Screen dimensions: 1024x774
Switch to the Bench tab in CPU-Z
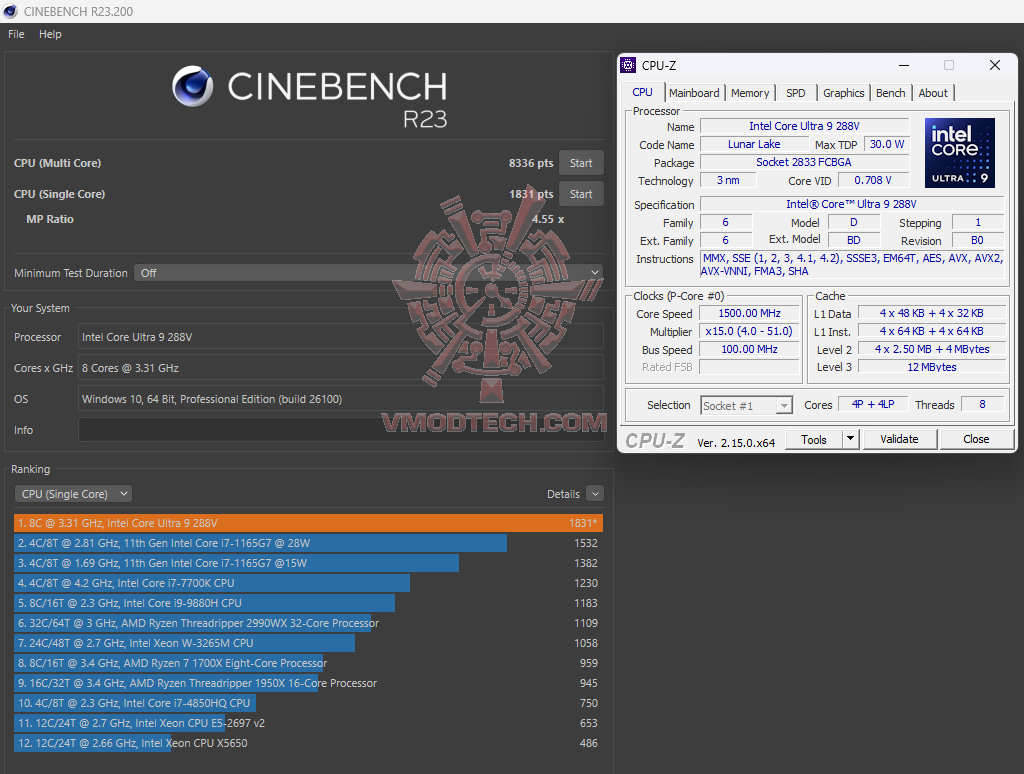click(x=890, y=93)
